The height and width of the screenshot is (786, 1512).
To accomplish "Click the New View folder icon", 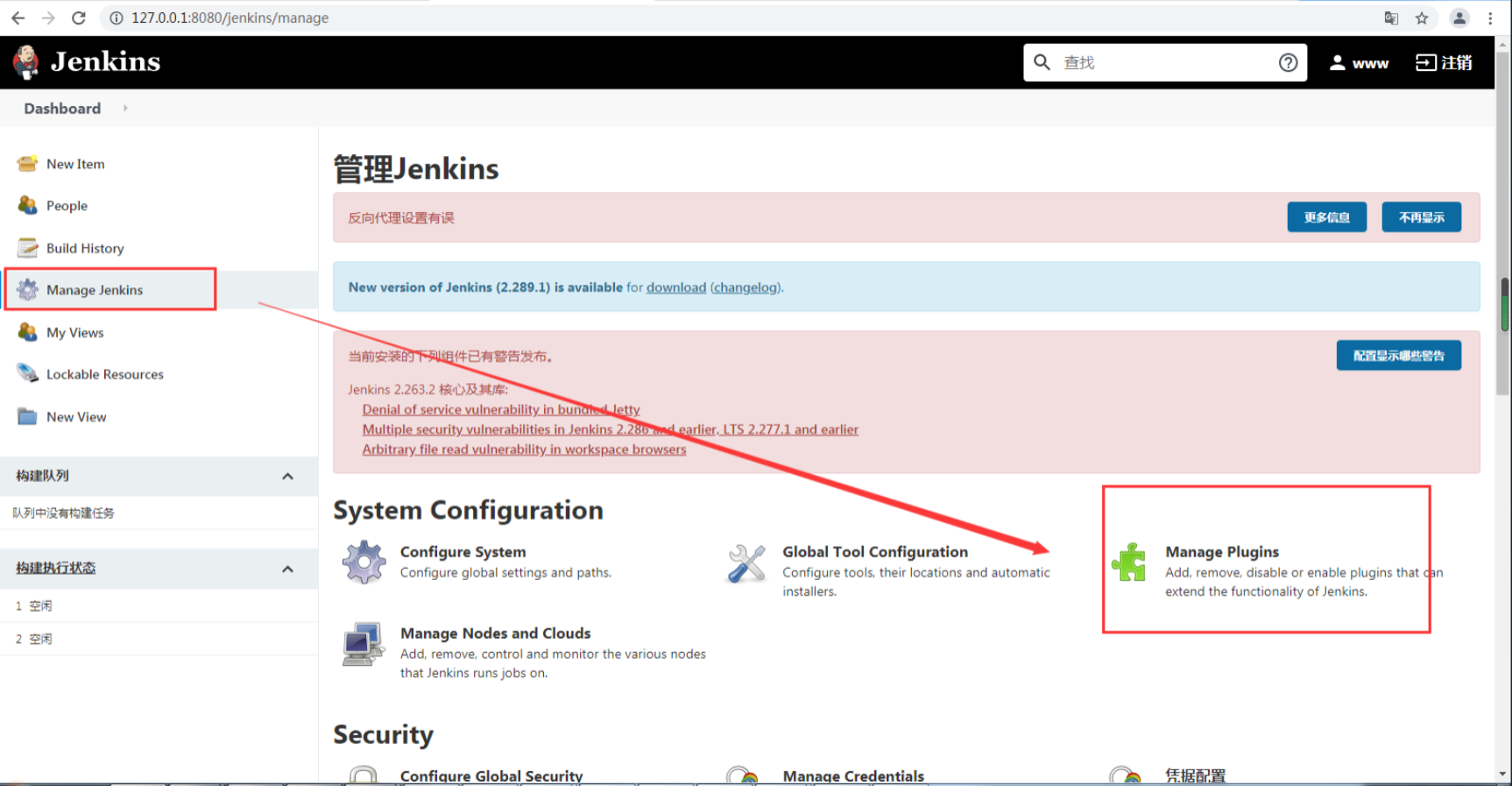I will tap(28, 416).
